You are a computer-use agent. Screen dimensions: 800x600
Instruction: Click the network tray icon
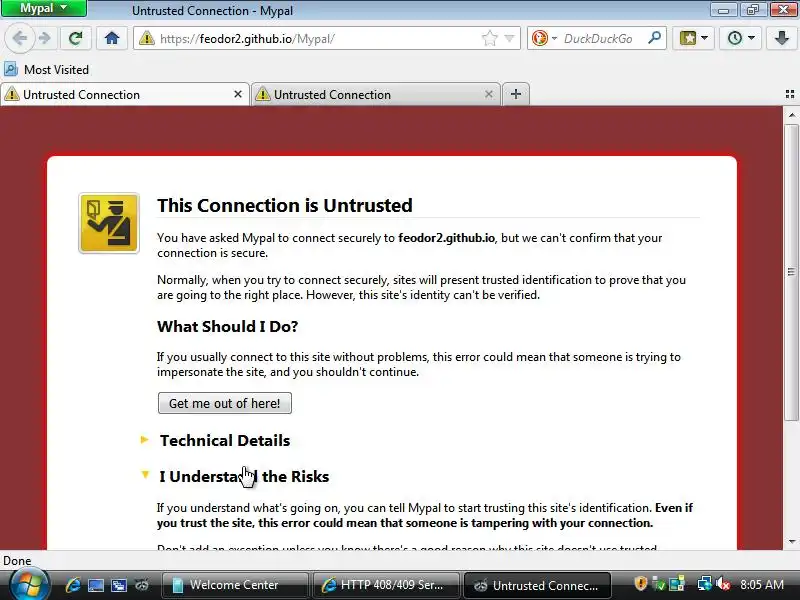[705, 584]
